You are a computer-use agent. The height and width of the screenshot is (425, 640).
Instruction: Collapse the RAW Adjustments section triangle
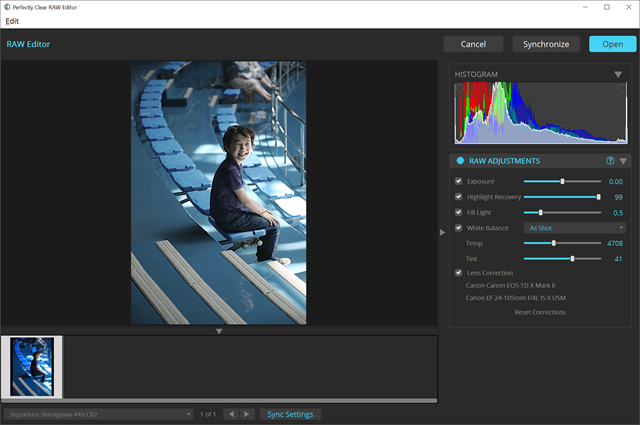(623, 160)
